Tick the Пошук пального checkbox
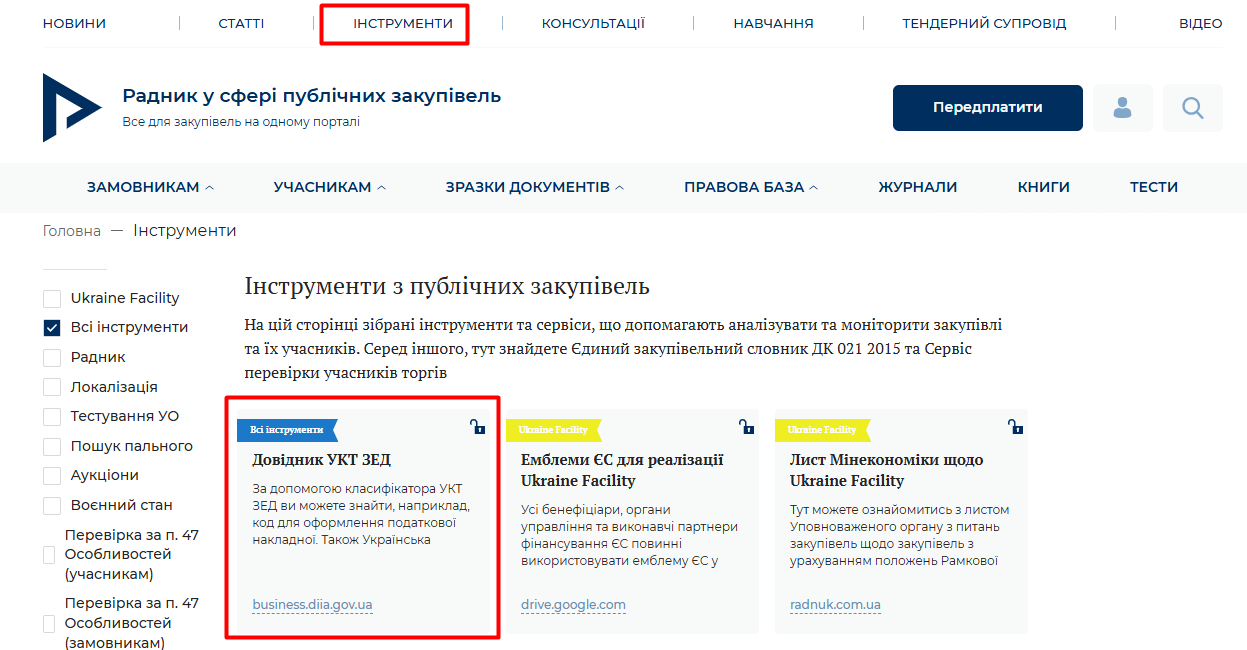This screenshot has width=1247, height=650. pos(52,446)
